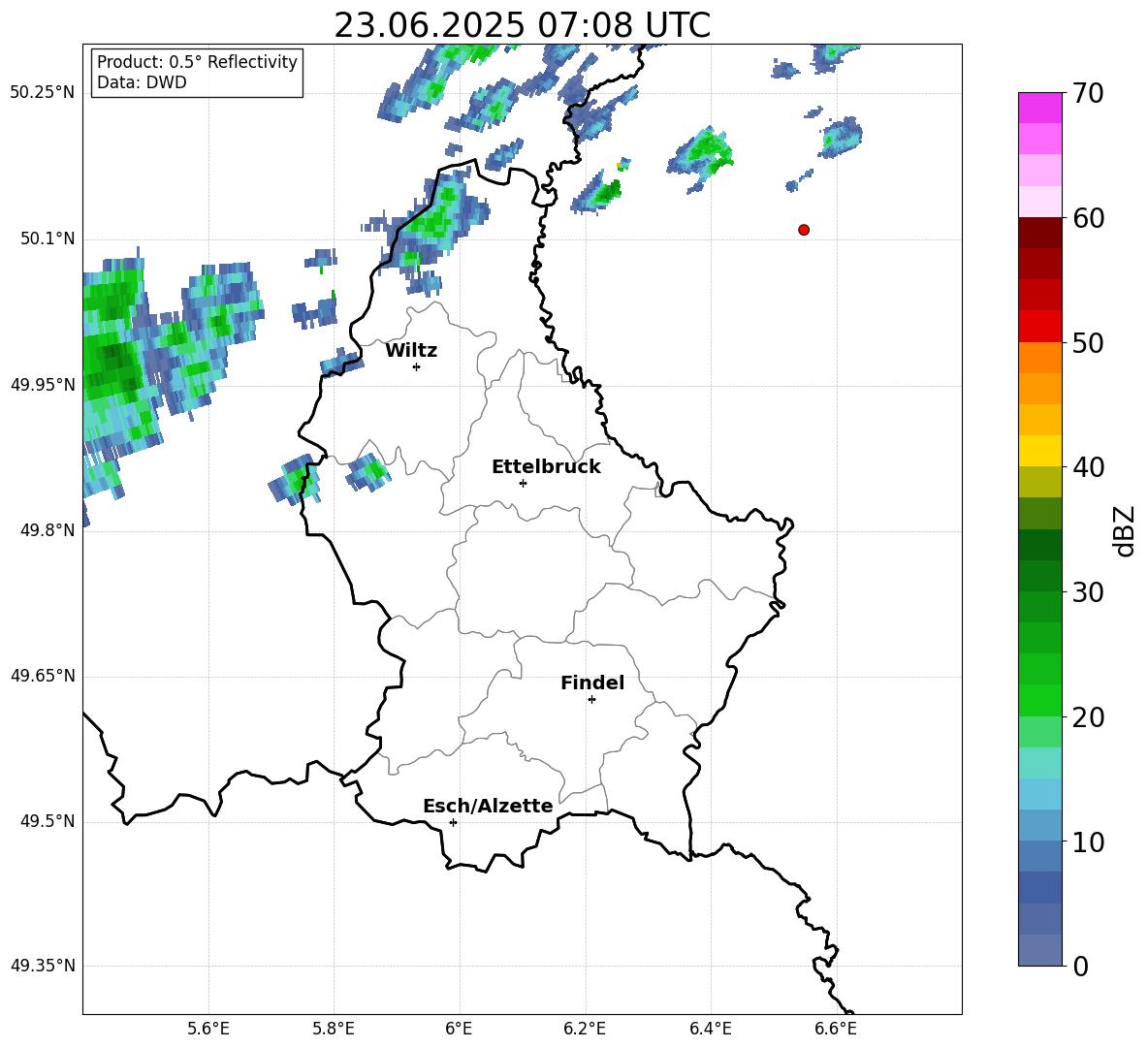Click the magenta top colorbar segment

pyautogui.click(x=1039, y=109)
